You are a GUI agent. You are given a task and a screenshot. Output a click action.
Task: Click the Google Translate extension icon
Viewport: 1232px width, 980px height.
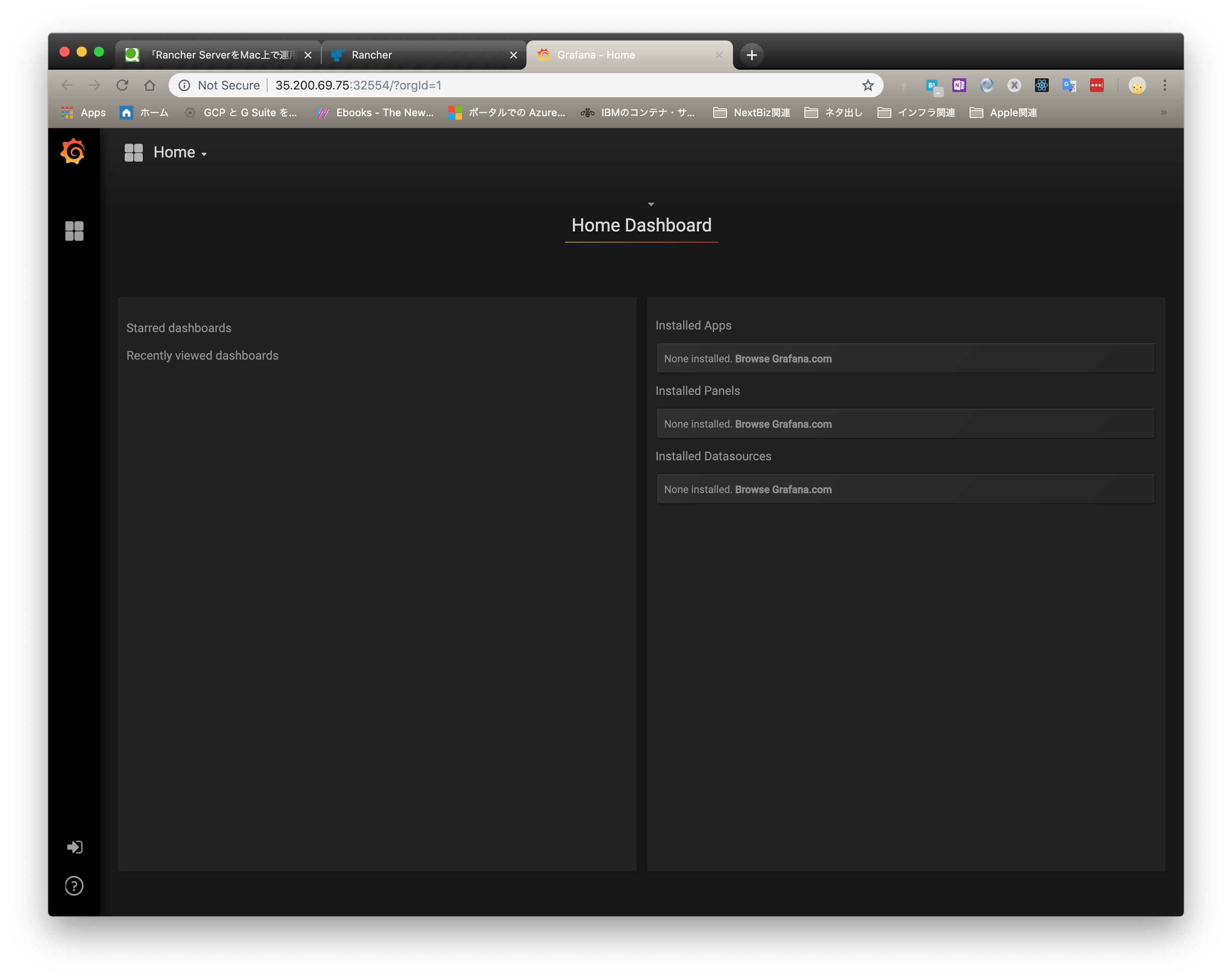1069,85
